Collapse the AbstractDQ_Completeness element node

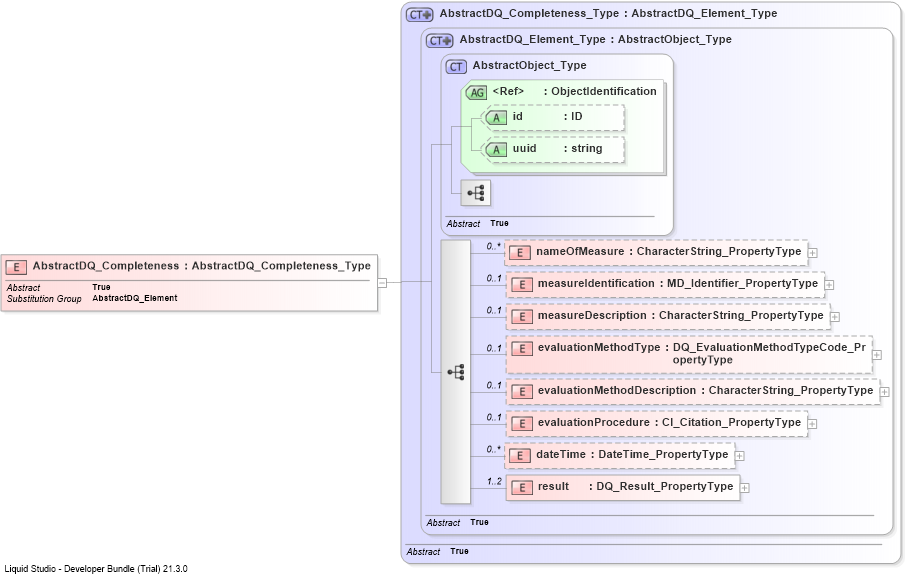point(382,283)
